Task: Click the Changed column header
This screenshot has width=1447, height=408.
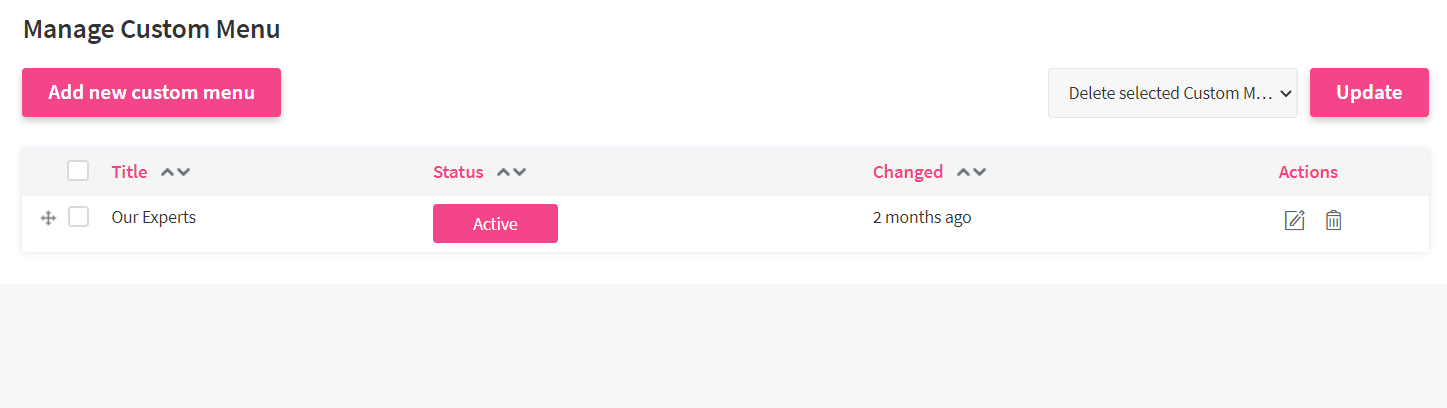Action: [x=907, y=172]
